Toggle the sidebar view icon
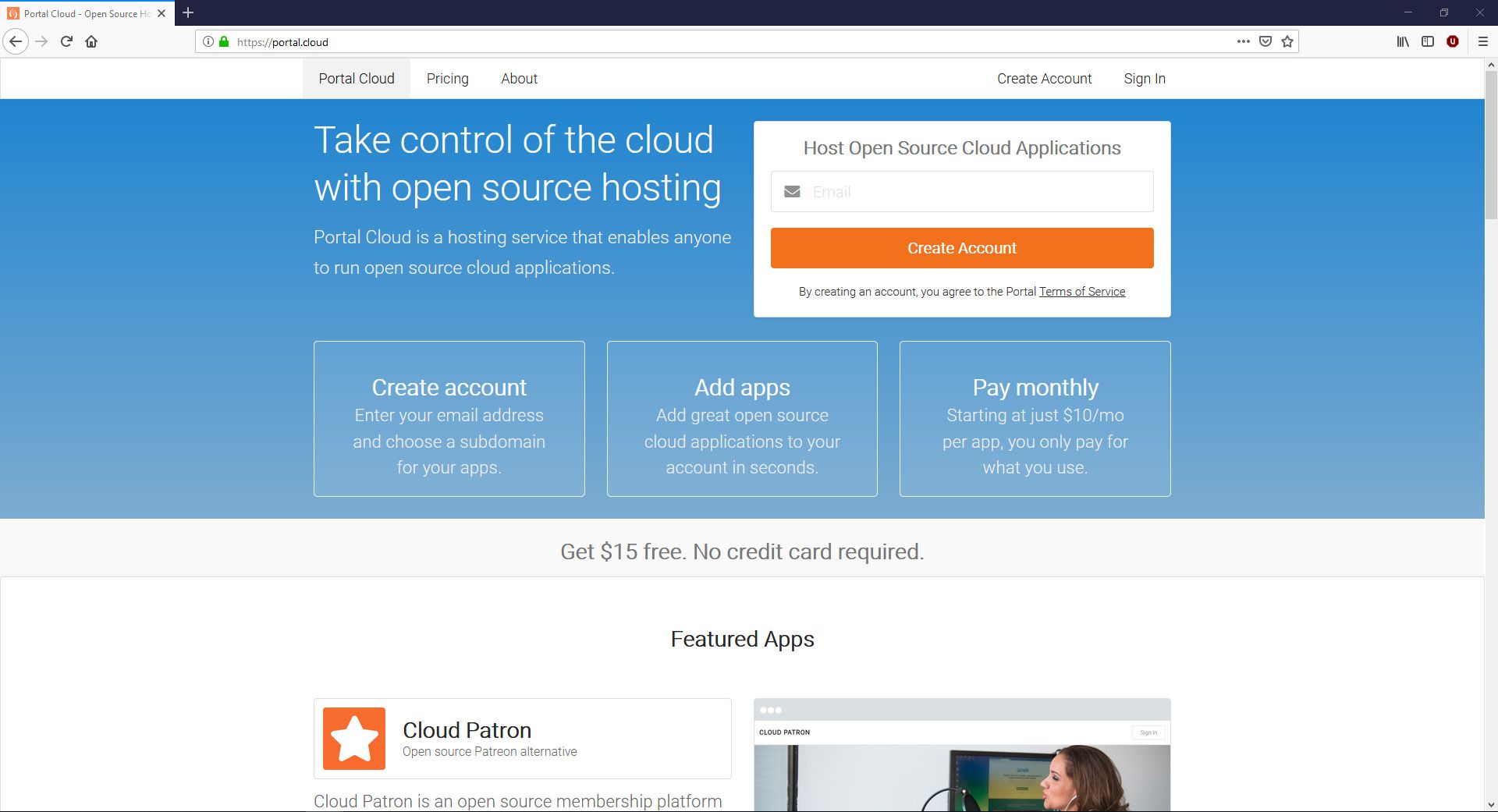1498x812 pixels. point(1428,41)
